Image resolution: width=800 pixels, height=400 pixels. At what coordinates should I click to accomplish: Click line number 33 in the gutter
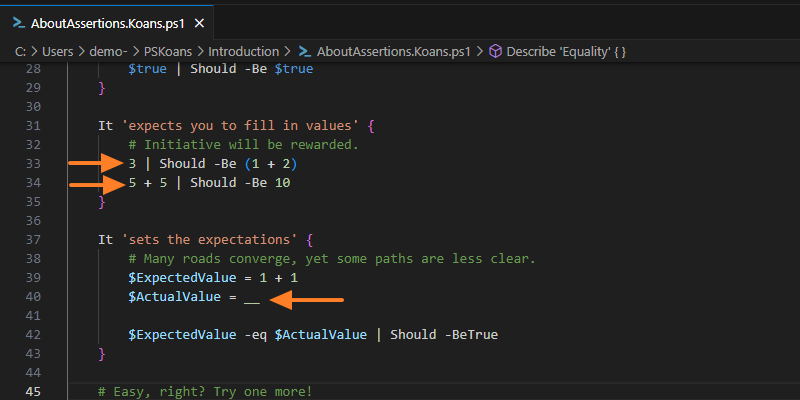(x=32, y=163)
